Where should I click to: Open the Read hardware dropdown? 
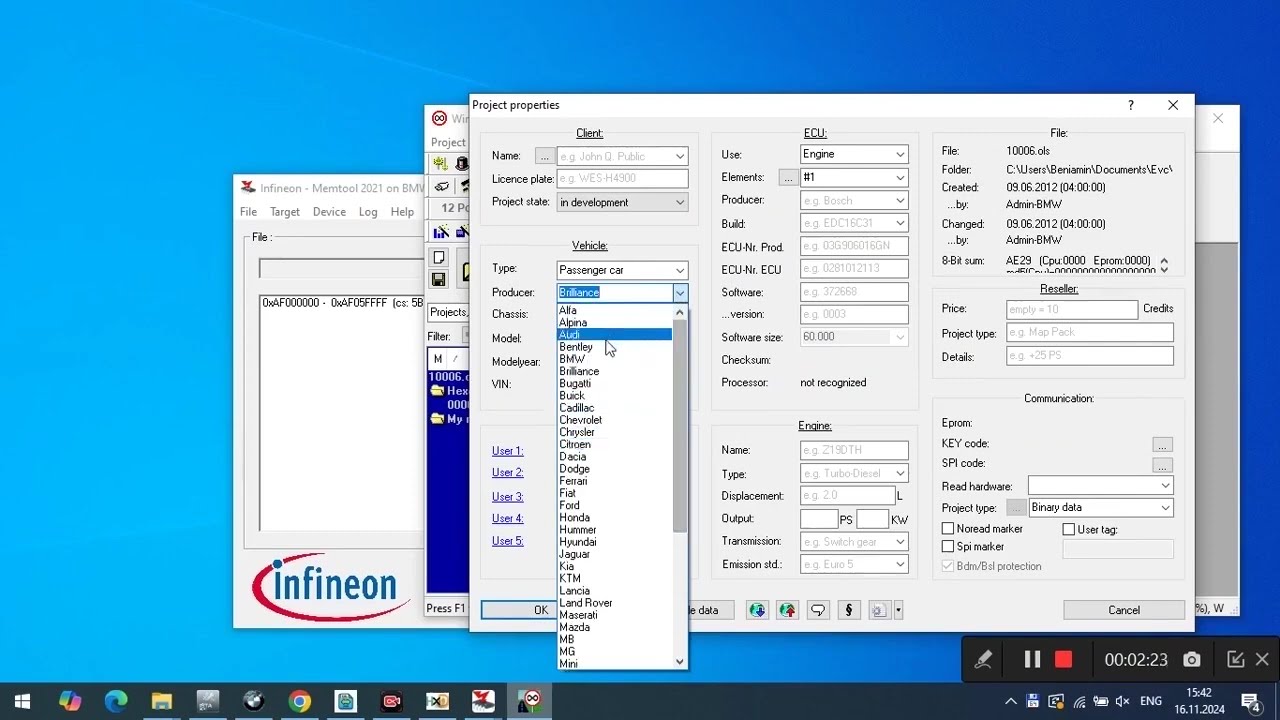click(1165, 486)
